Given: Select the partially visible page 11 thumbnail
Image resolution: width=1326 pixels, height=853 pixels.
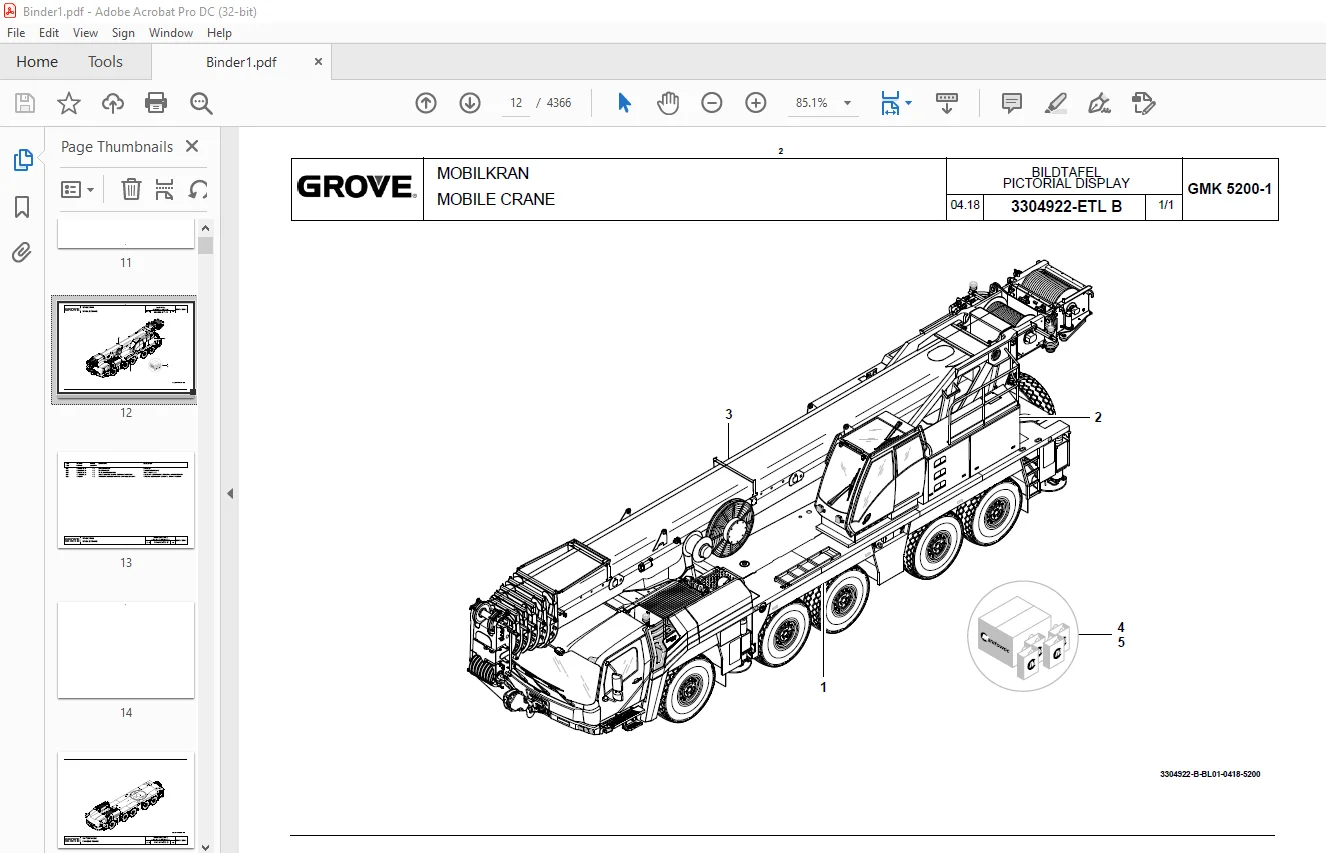Looking at the screenshot, I should [125, 234].
